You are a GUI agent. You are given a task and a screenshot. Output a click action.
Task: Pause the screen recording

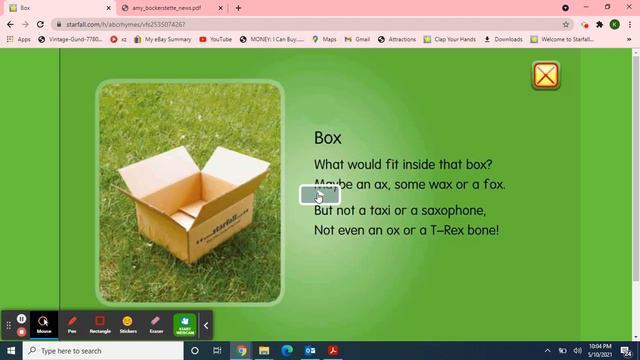click(x=22, y=319)
